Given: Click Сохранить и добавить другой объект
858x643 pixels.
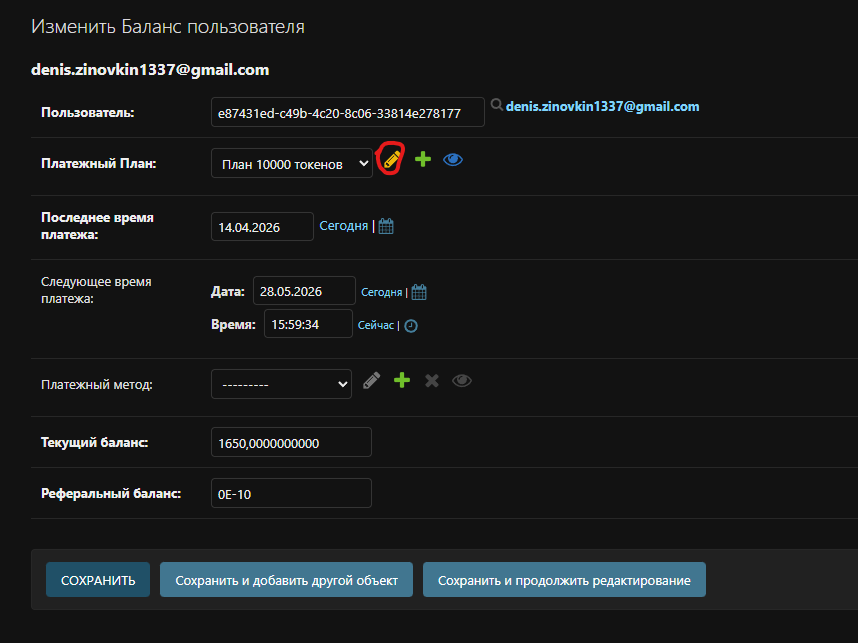Looking at the screenshot, I should (x=286, y=580).
